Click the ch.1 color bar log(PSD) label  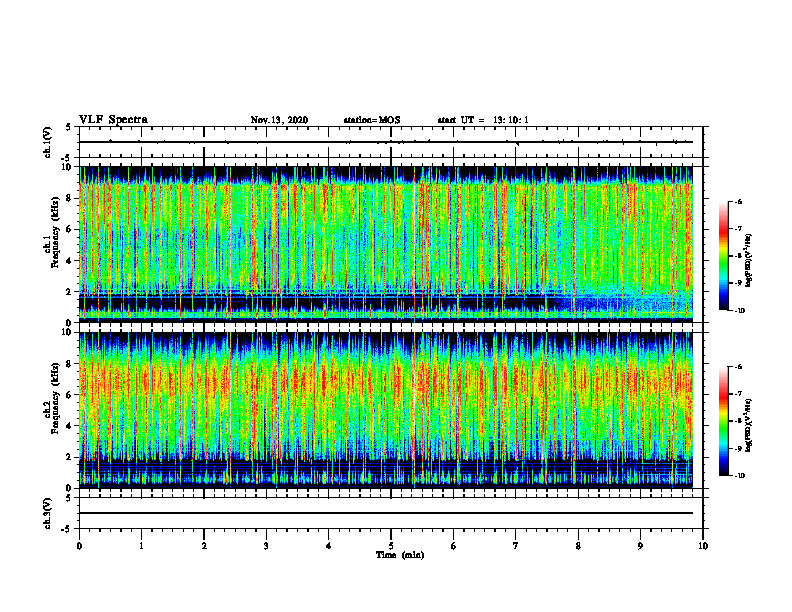coord(748,261)
